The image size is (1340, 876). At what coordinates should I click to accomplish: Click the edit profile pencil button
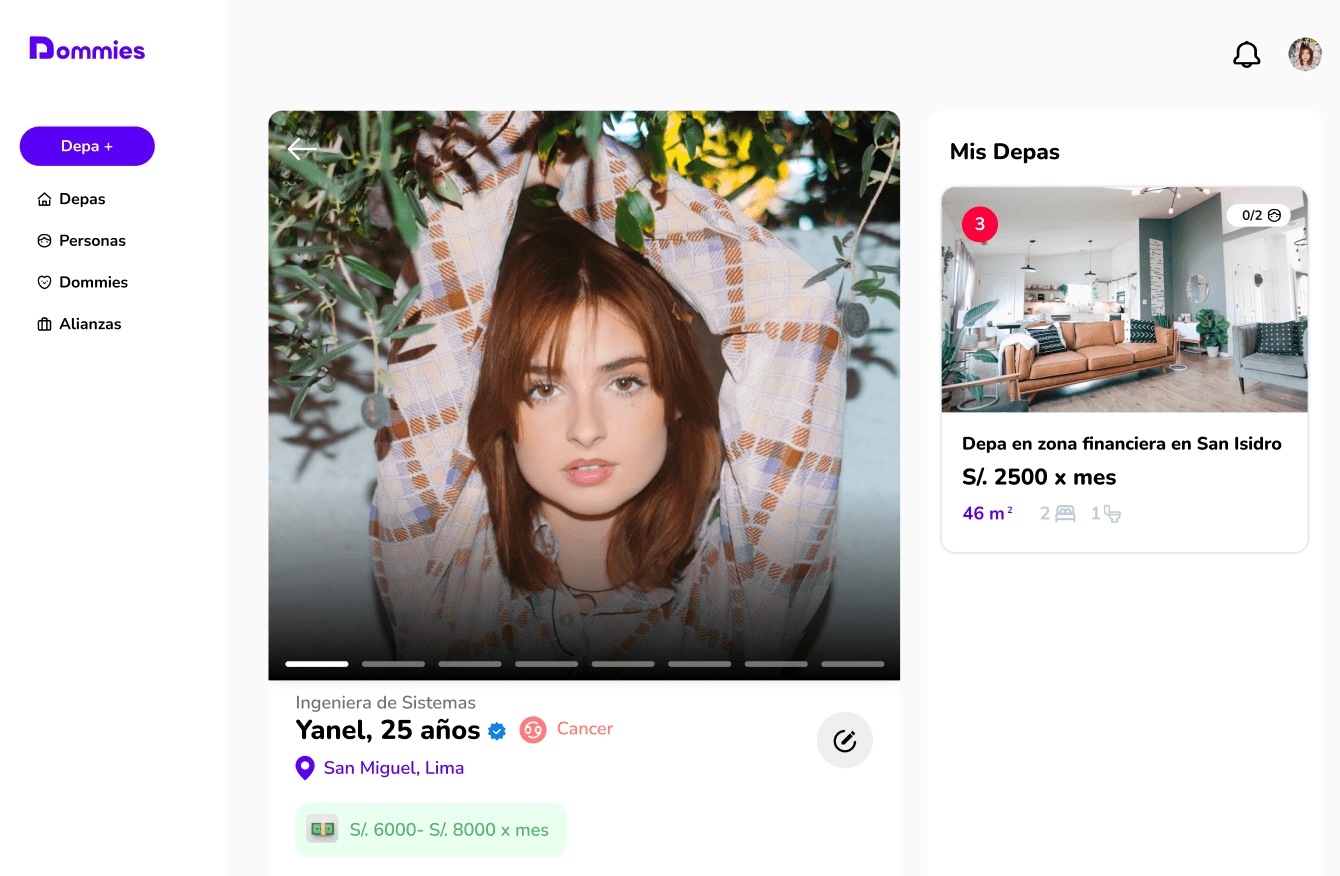845,740
